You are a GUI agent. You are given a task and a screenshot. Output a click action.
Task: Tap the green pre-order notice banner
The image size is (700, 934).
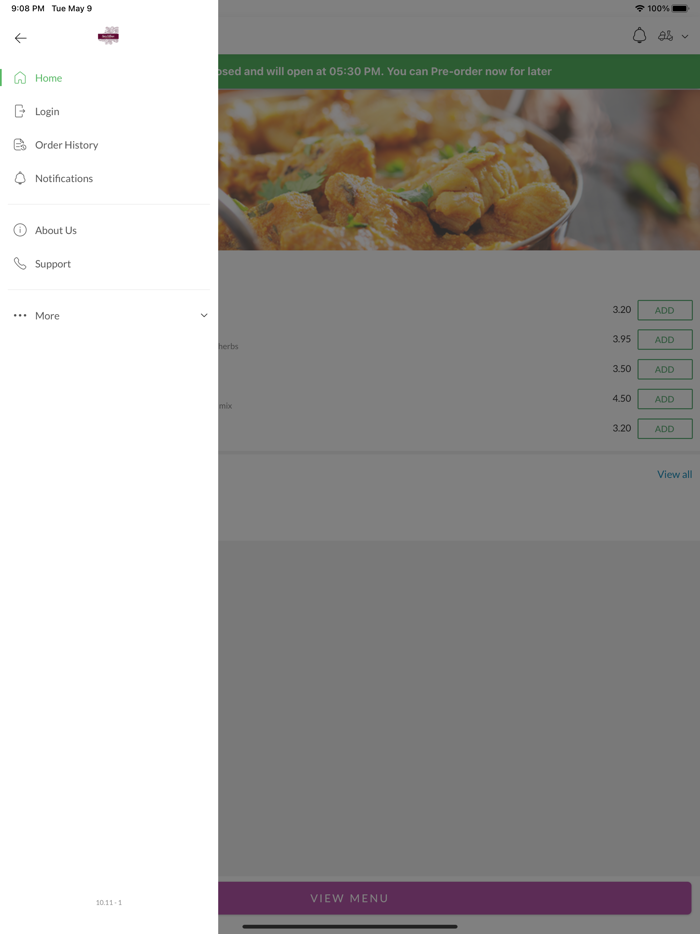point(459,71)
